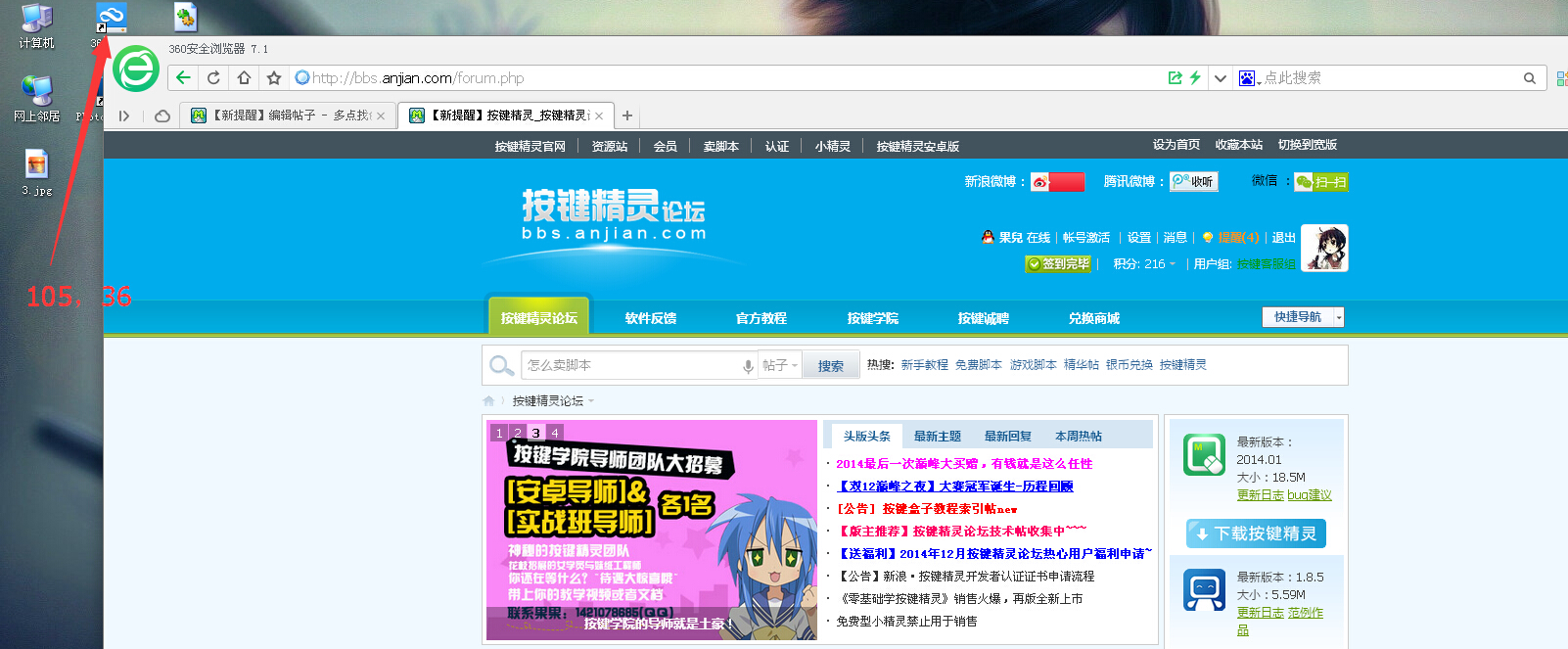The width and height of the screenshot is (1568, 649).
Task: Go to browser home page icon
Action: tap(244, 77)
